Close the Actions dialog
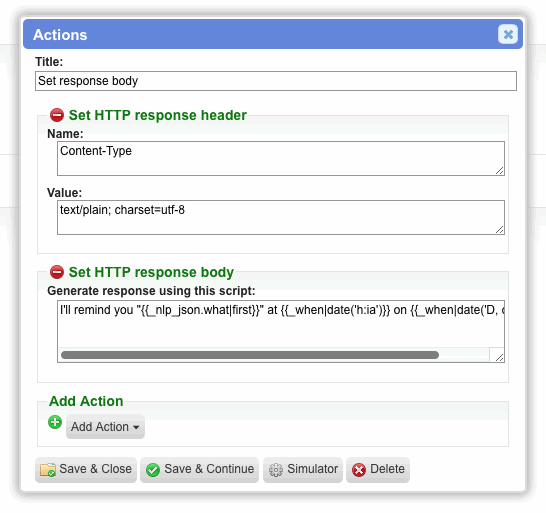 (x=508, y=34)
